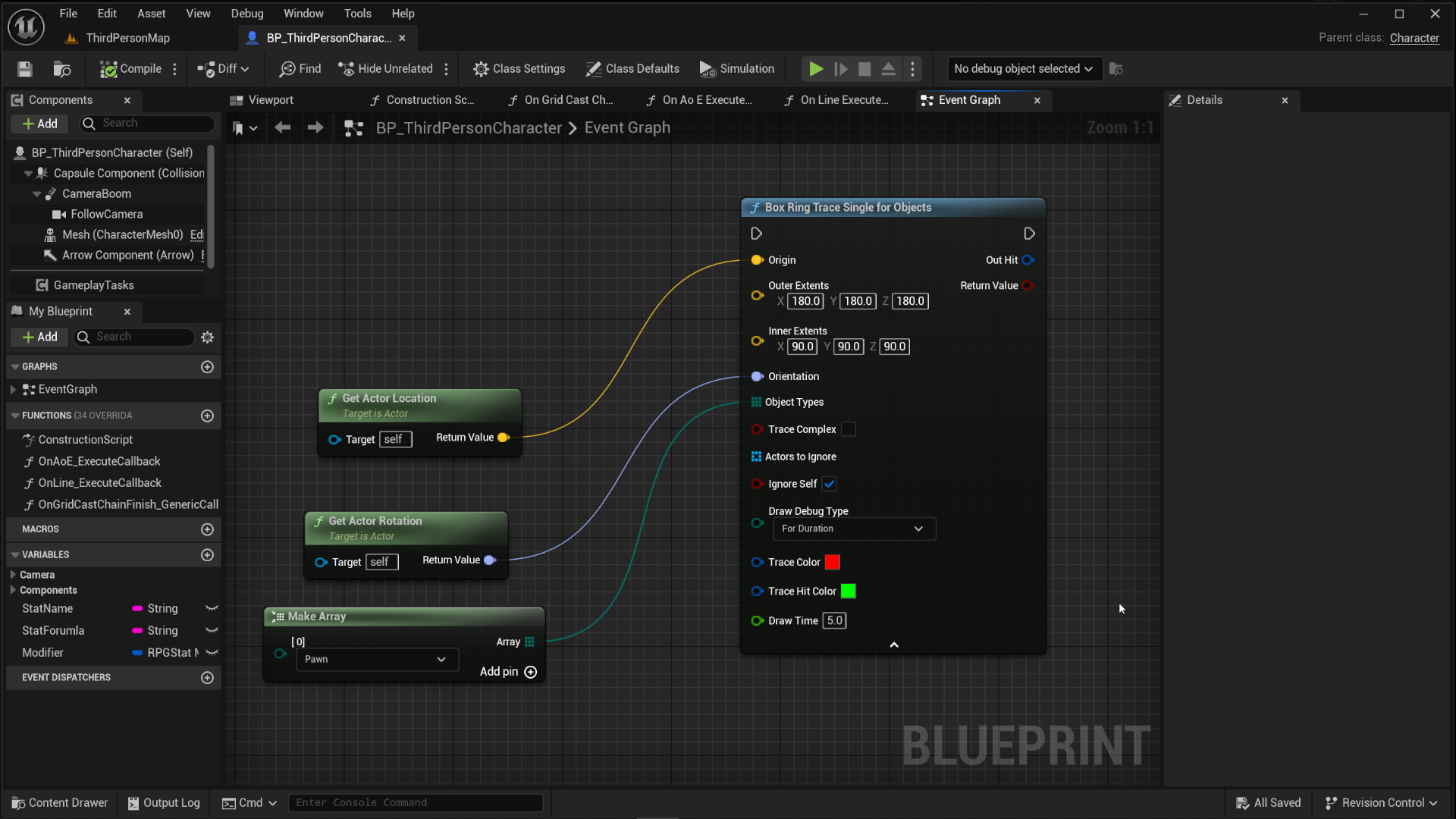Add a new function
This screenshot has width=1456, height=819.
(207, 416)
